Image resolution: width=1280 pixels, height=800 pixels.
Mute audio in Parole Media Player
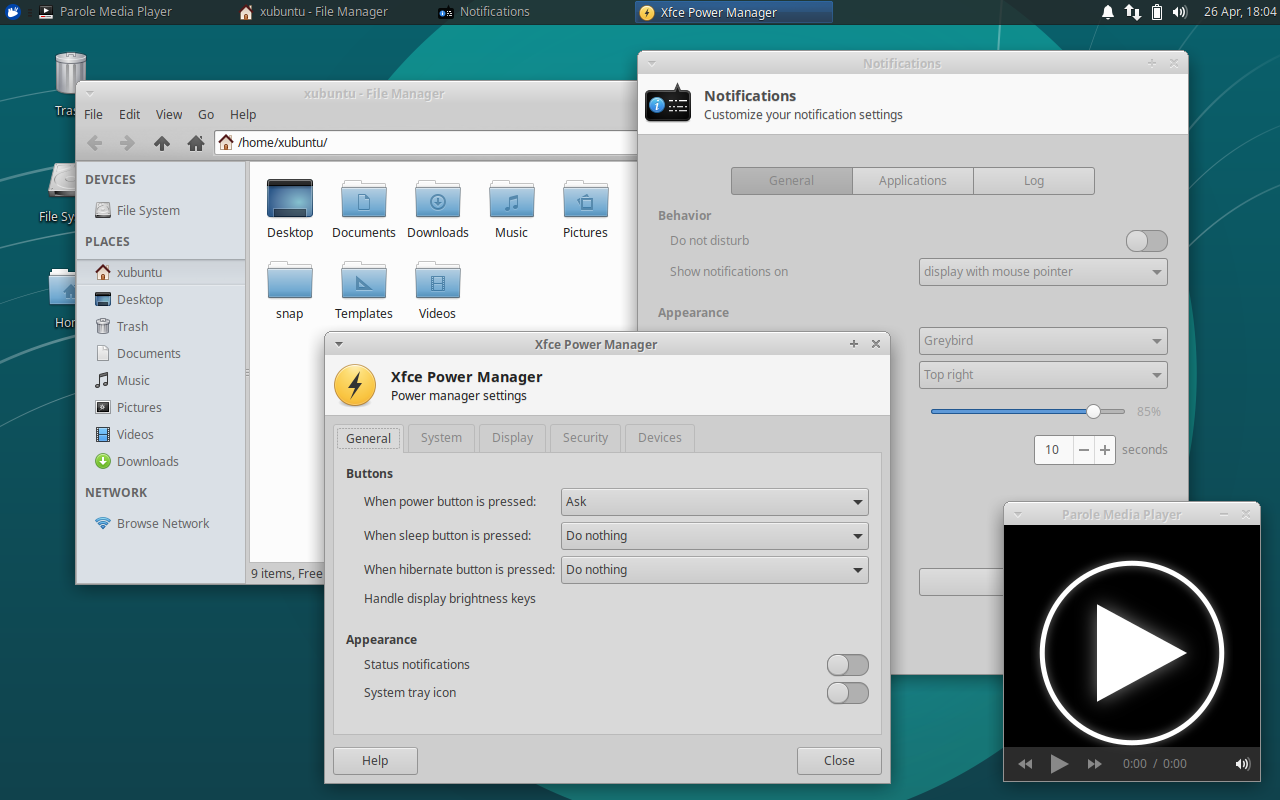(x=1242, y=764)
